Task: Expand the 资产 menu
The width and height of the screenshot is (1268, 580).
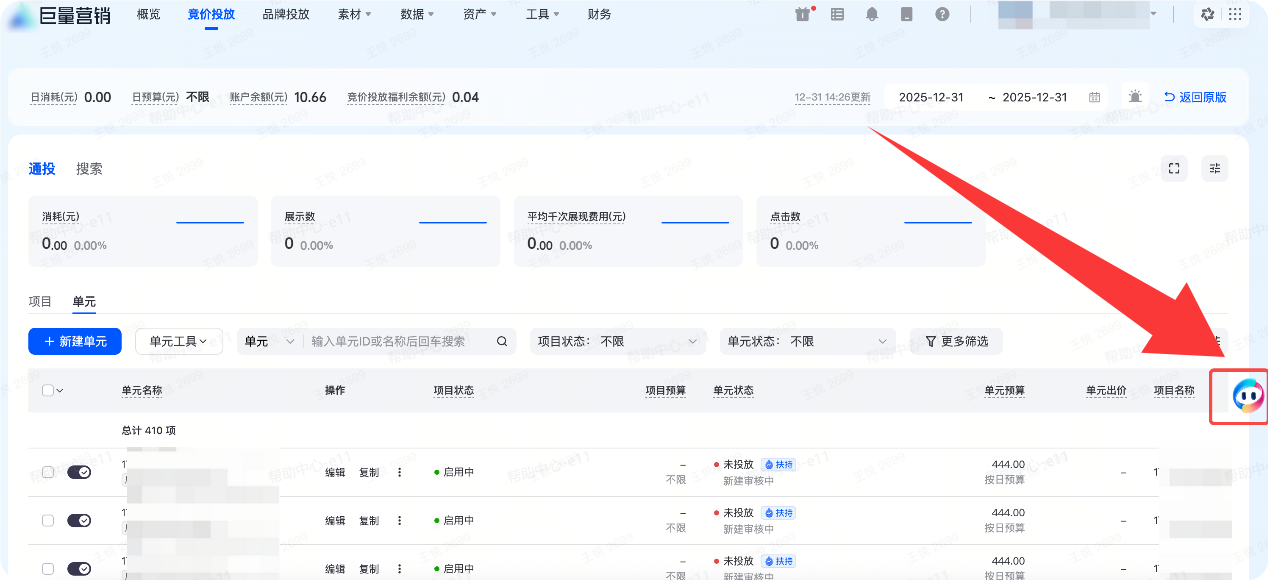Action: click(480, 14)
